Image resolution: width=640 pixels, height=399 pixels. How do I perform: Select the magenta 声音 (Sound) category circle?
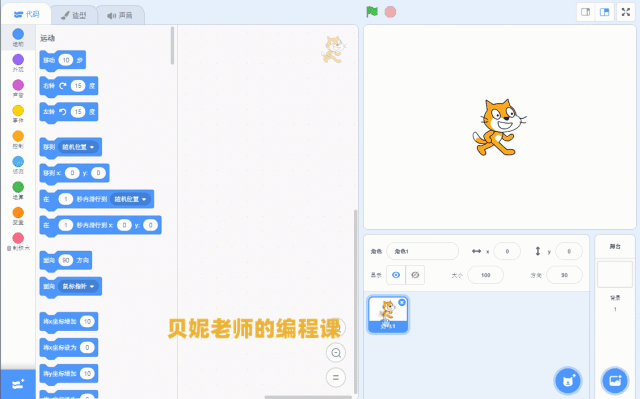point(18,85)
